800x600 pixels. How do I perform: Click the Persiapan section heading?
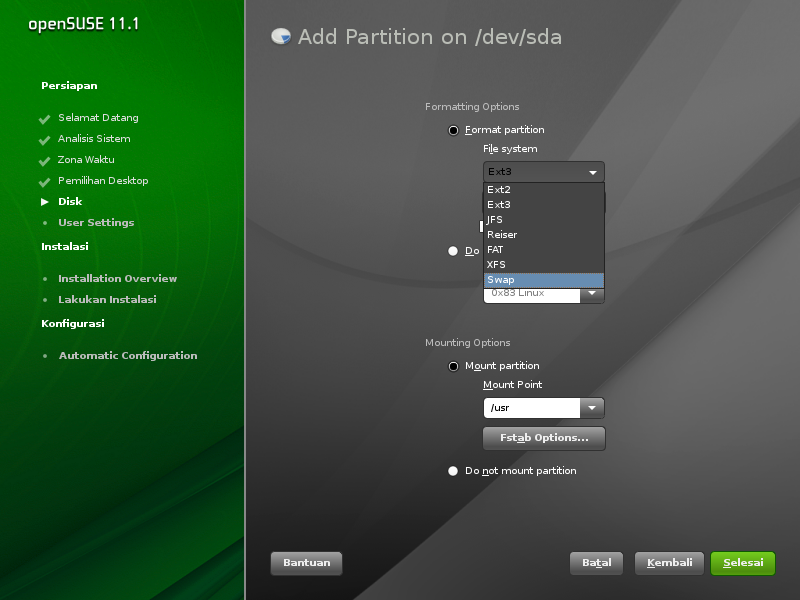pos(69,86)
